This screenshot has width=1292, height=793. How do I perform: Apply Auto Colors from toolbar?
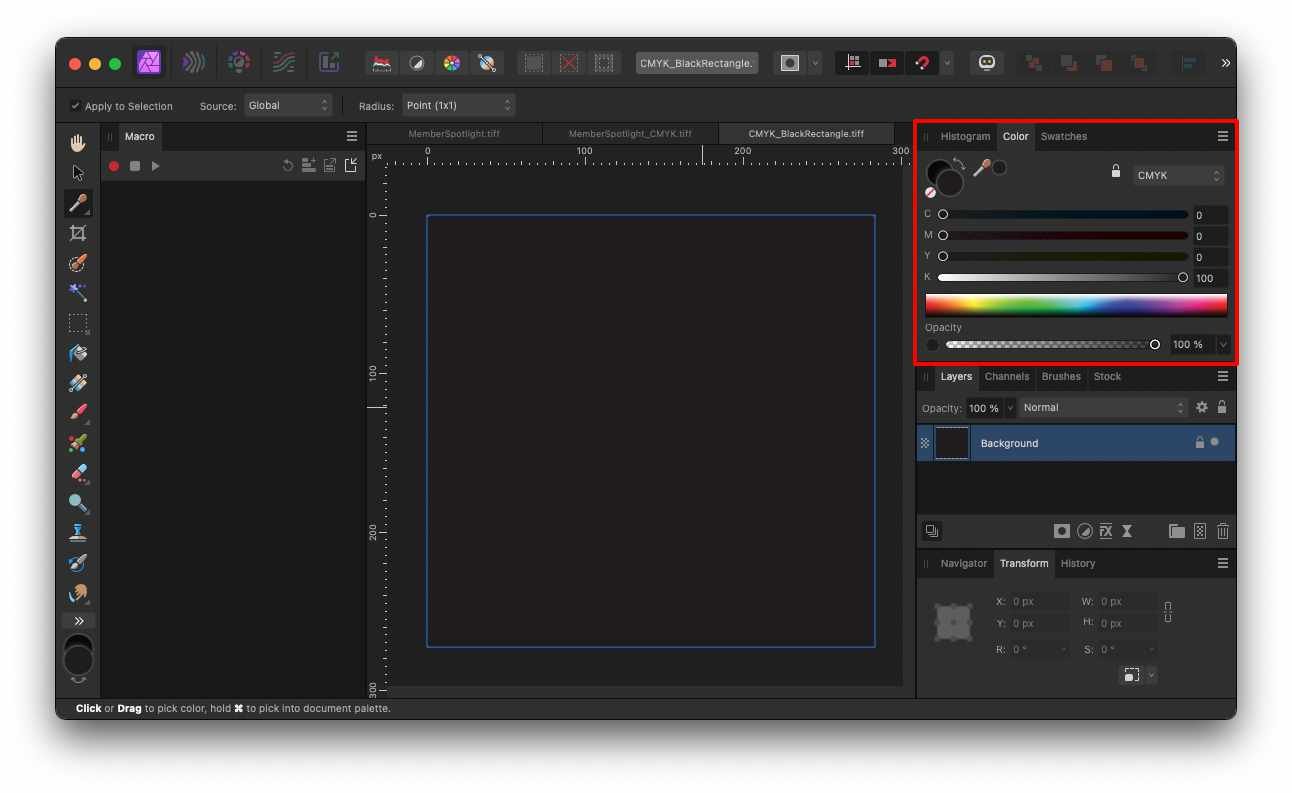click(452, 63)
